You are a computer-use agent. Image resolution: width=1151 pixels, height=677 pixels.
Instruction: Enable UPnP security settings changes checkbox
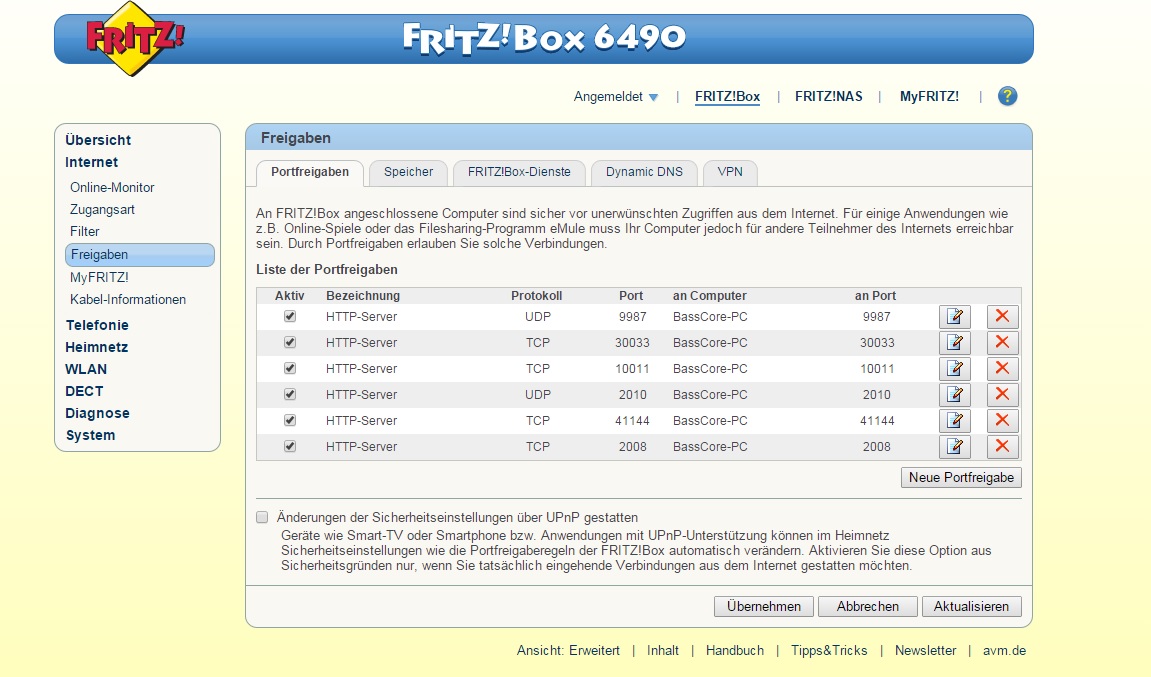[x=262, y=518]
